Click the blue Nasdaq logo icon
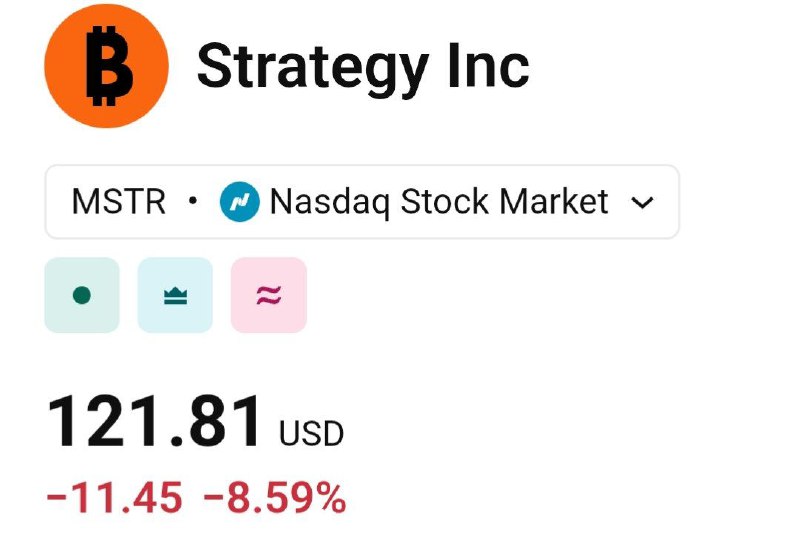Screen dimensions: 800x533 (x=240, y=202)
